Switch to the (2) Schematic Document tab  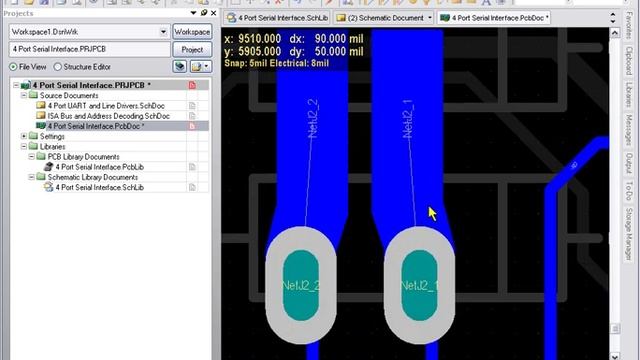(384, 18)
